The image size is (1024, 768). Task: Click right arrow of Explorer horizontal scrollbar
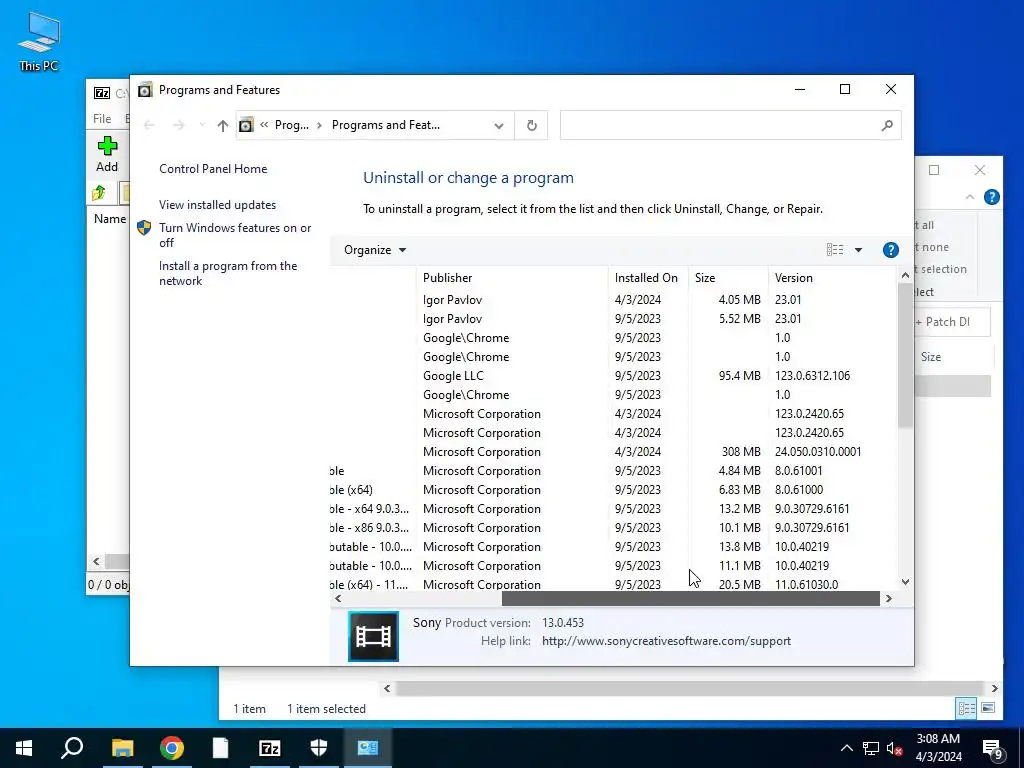pyautogui.click(x=994, y=688)
